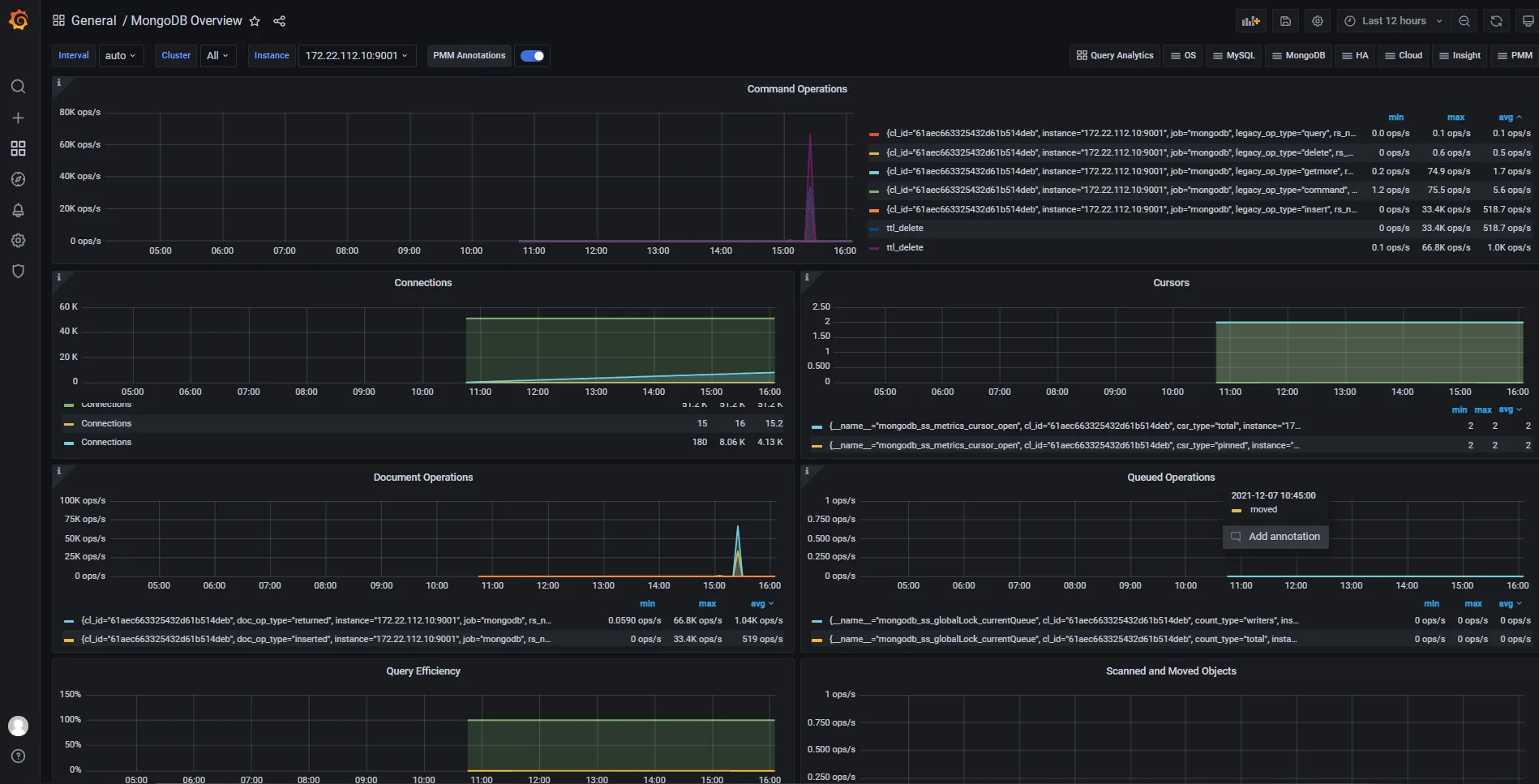Open the Last 12 hours time picker
Image resolution: width=1539 pixels, height=784 pixels.
pos(1393,21)
